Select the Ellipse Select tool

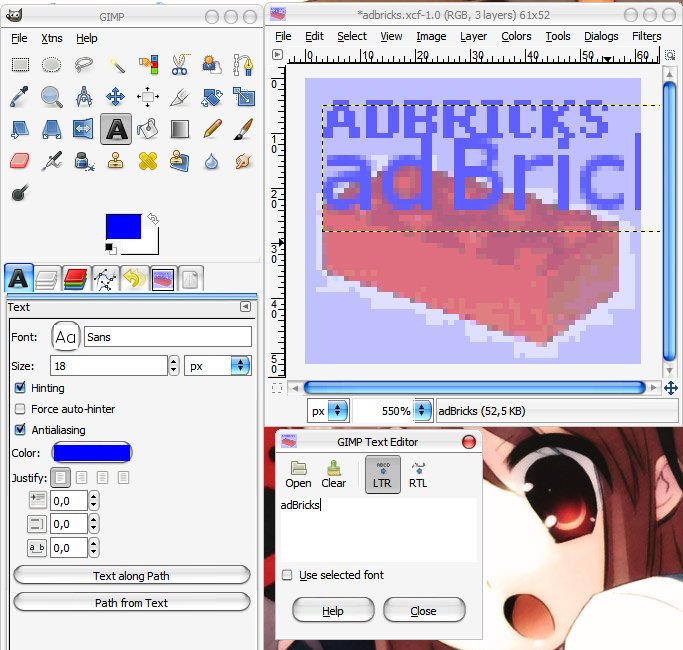pos(51,65)
